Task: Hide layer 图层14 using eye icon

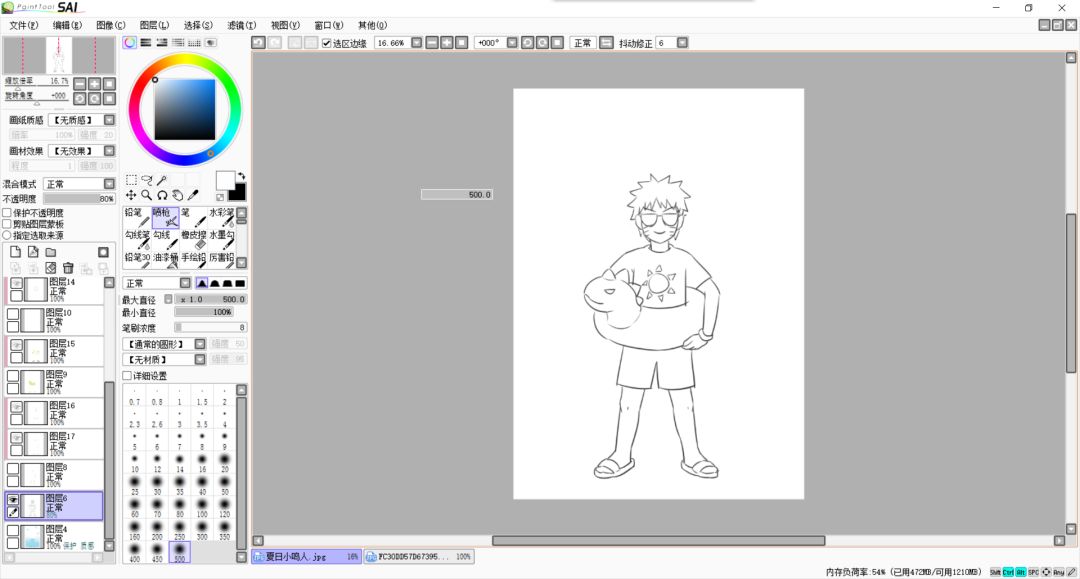Action: point(17,283)
